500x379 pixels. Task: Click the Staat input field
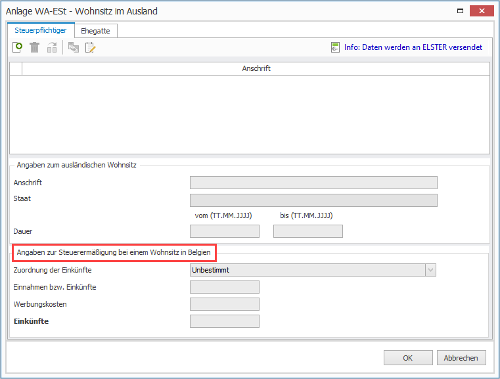[314, 200]
